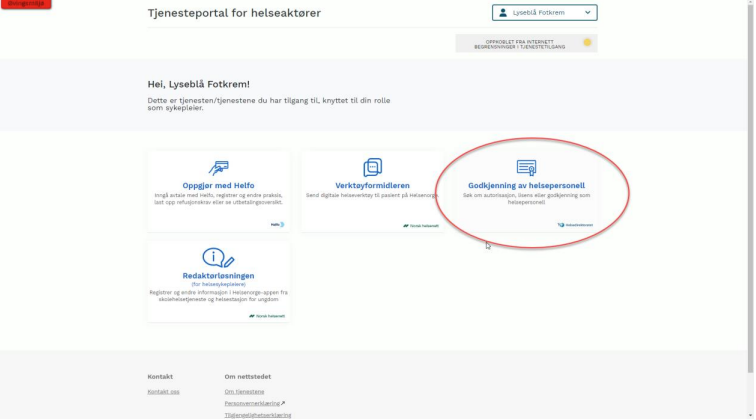
Task: Open the Personvernerklæring external link
Action: (252, 403)
